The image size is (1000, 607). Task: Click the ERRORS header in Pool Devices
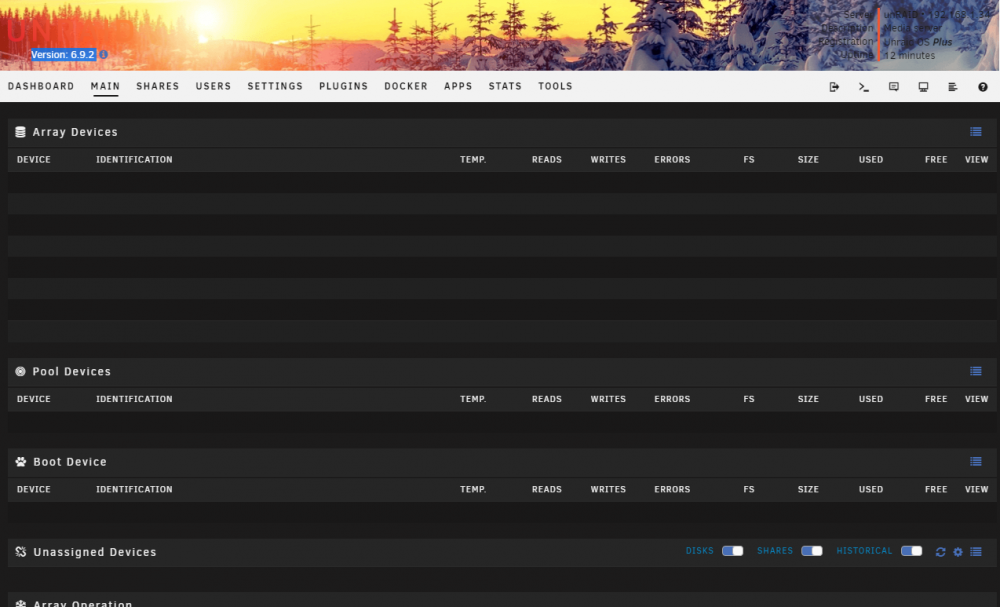672,399
